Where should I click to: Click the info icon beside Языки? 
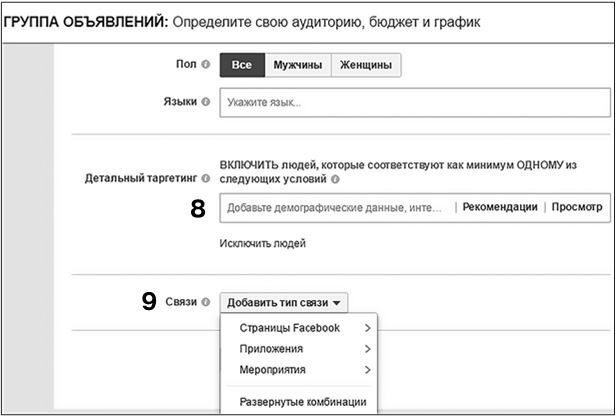tap(206, 102)
